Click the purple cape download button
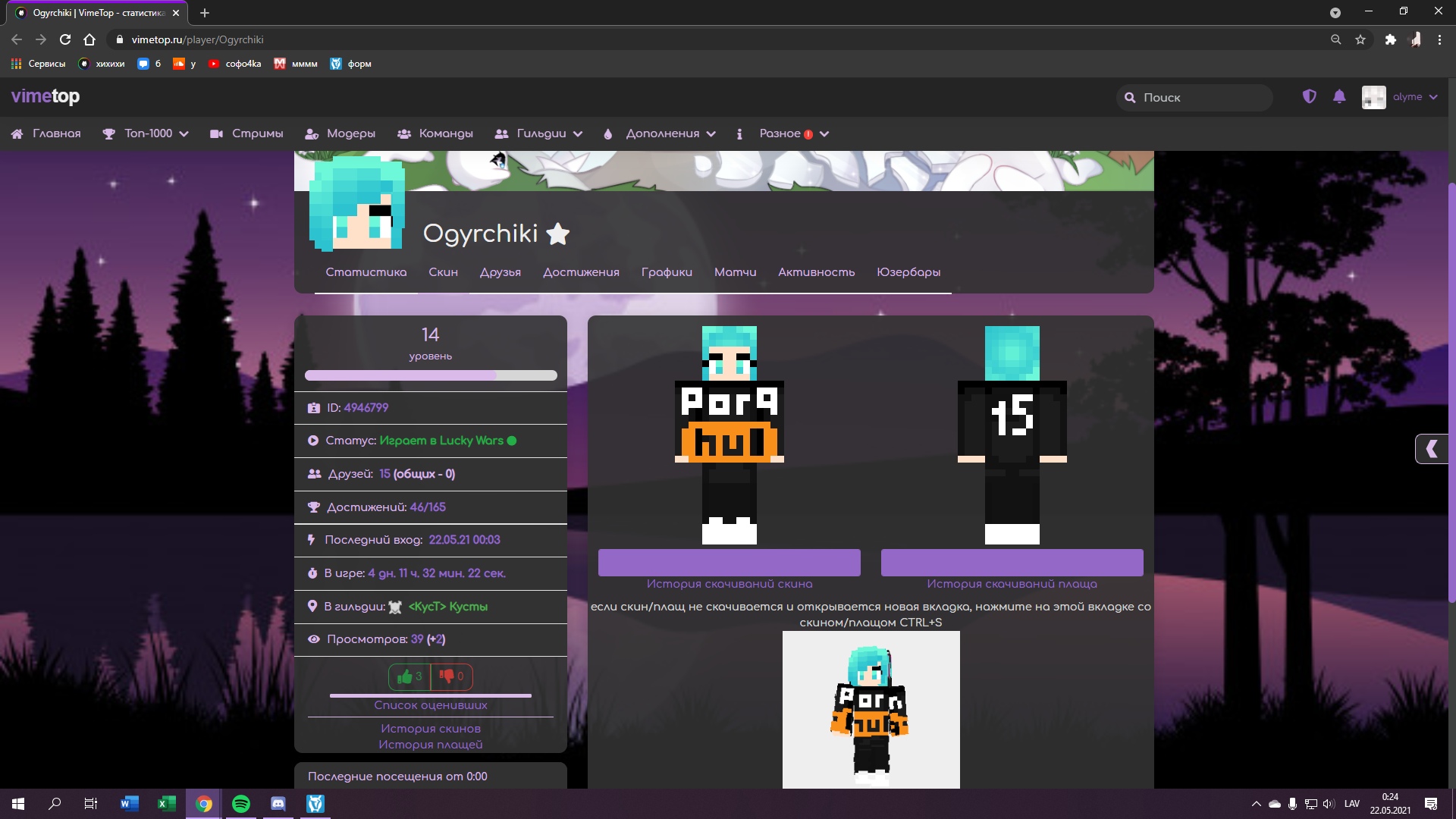The width and height of the screenshot is (1456, 819). [1012, 563]
